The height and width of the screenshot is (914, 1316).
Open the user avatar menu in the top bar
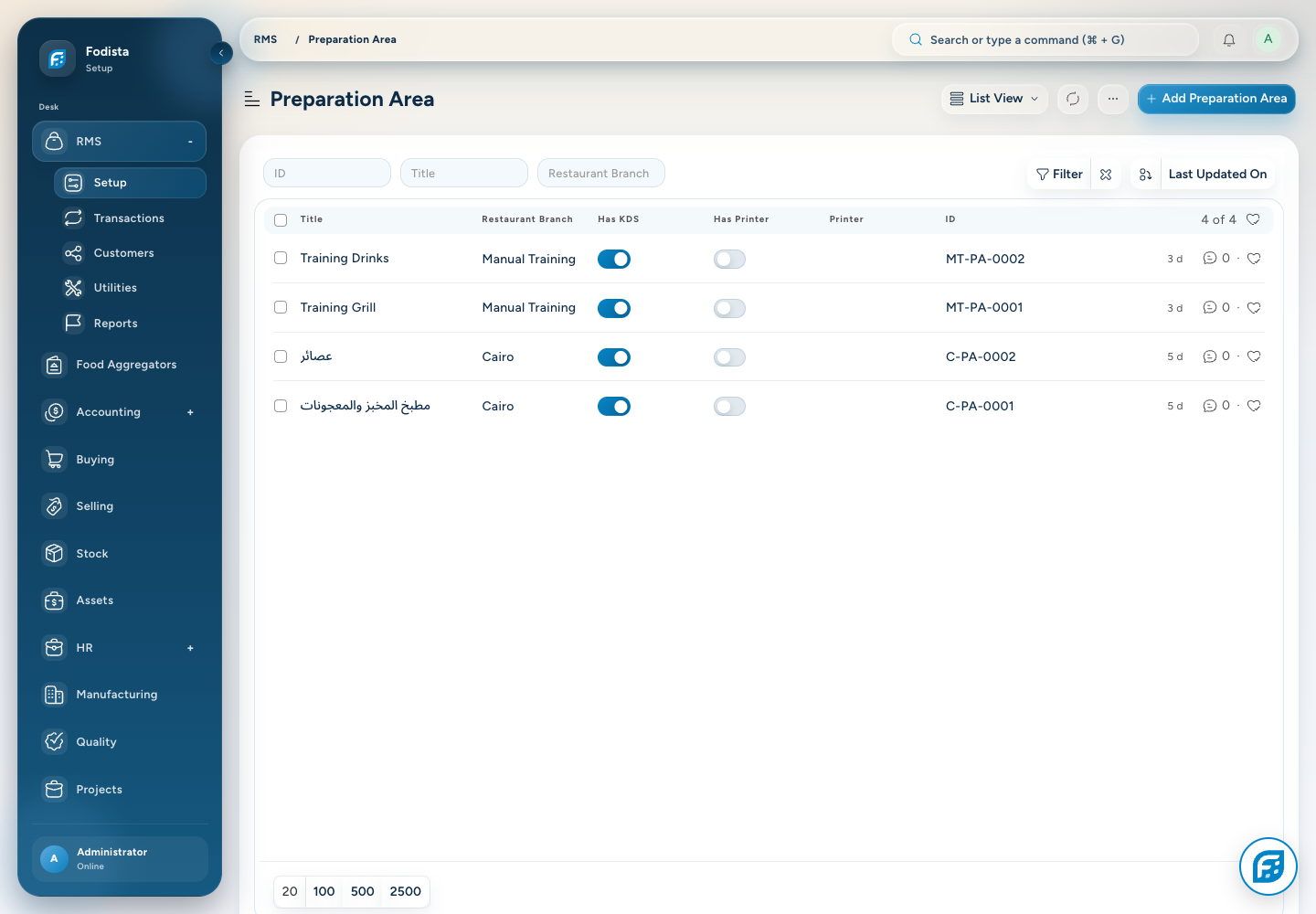(1268, 39)
